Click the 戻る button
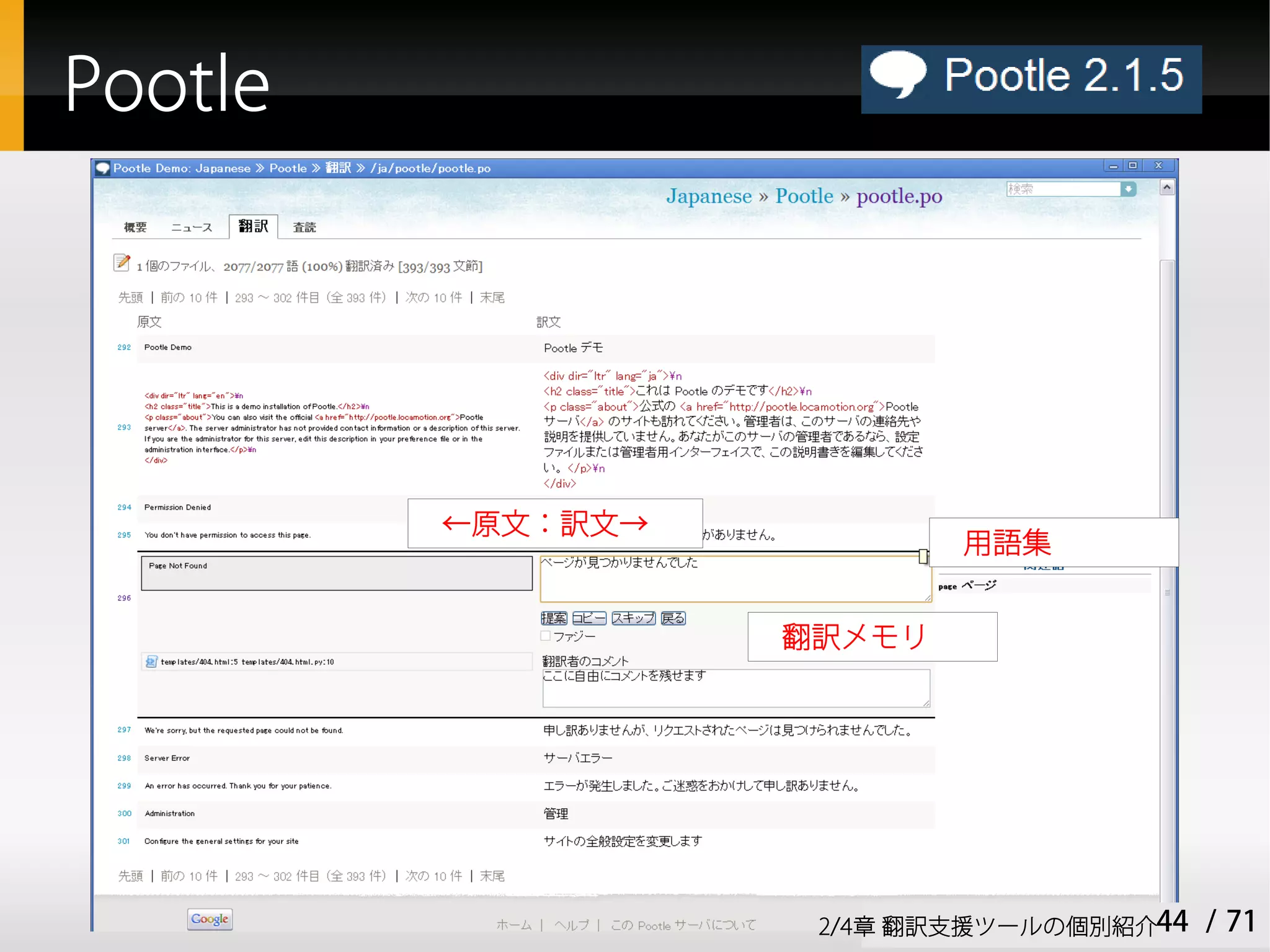The image size is (1270, 952). [x=673, y=618]
